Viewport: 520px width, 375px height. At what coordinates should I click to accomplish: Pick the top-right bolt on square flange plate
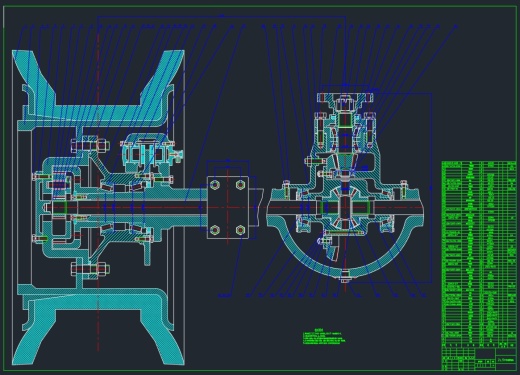(x=240, y=184)
